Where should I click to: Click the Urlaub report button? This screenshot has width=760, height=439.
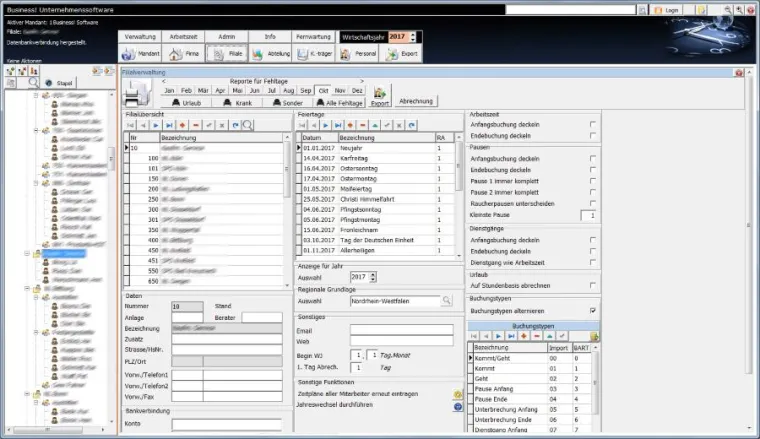(x=189, y=102)
